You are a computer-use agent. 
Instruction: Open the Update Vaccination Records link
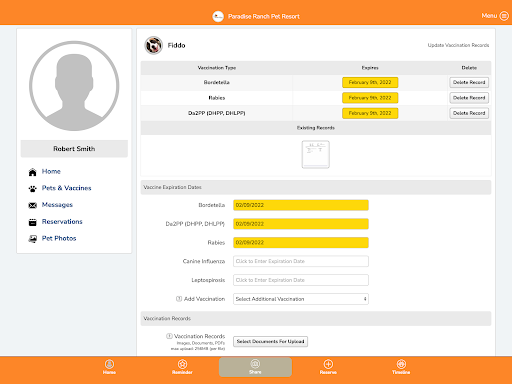[x=458, y=45]
